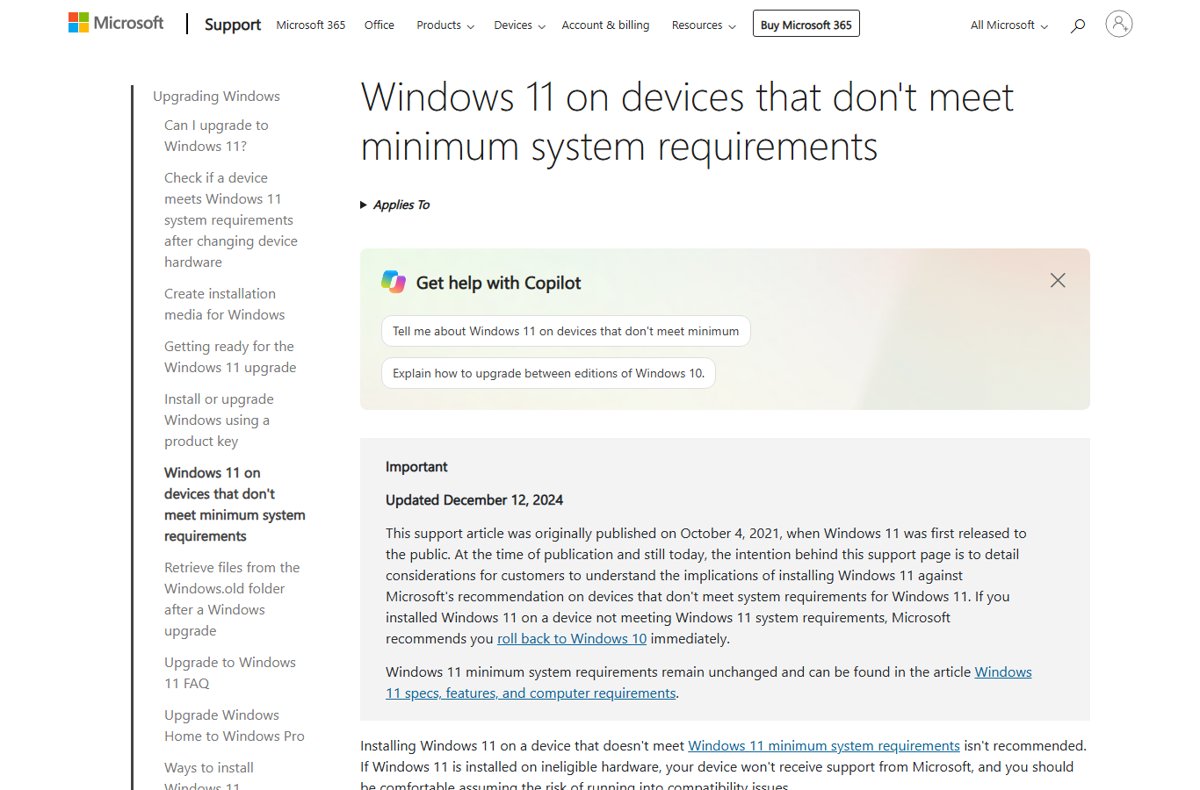Open Create installation media for Windows sidebar link
1200x790 pixels.
[224, 304]
